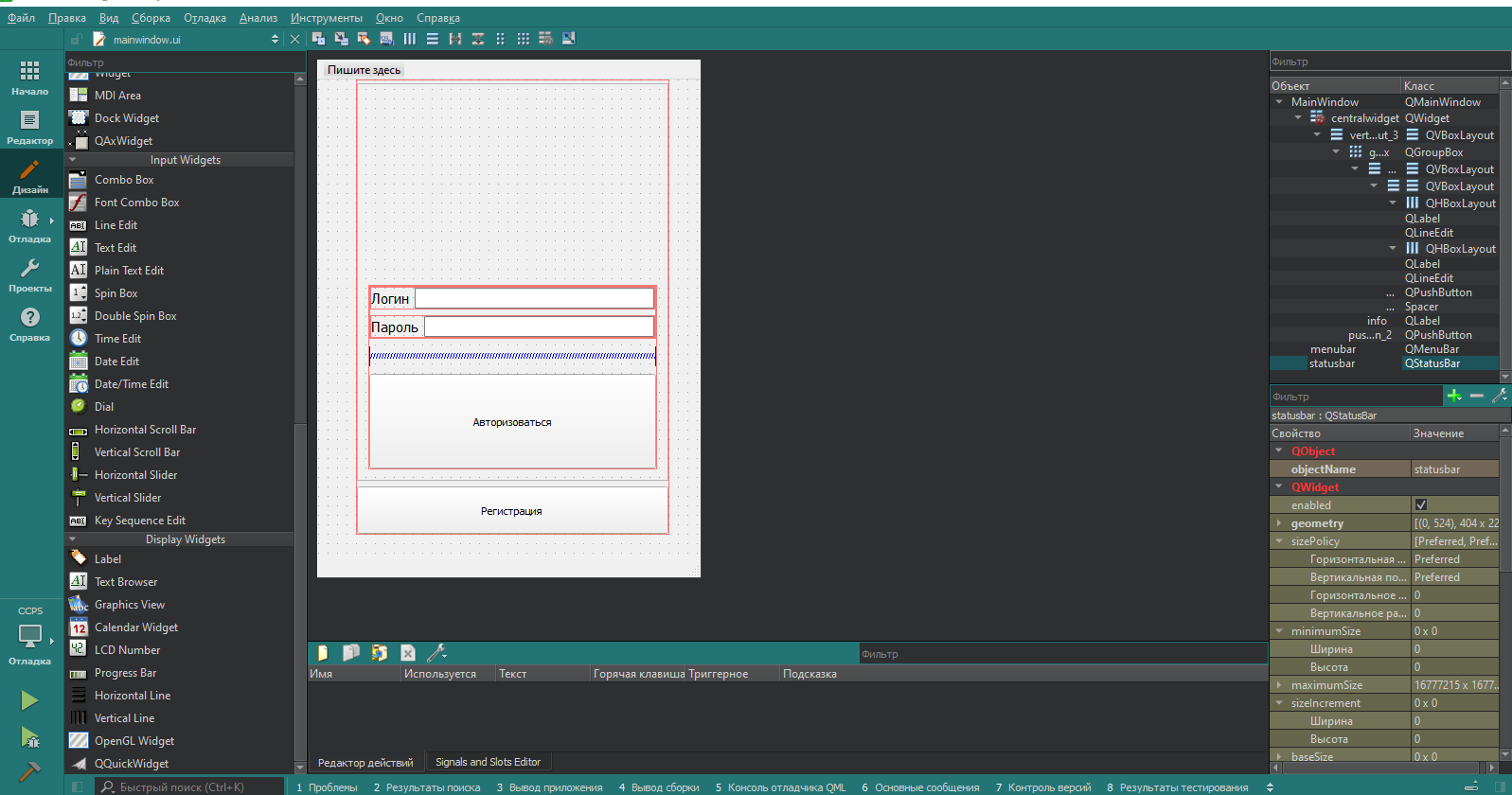
Task: Click the Авторизоваться button on form
Action: pyautogui.click(x=512, y=422)
